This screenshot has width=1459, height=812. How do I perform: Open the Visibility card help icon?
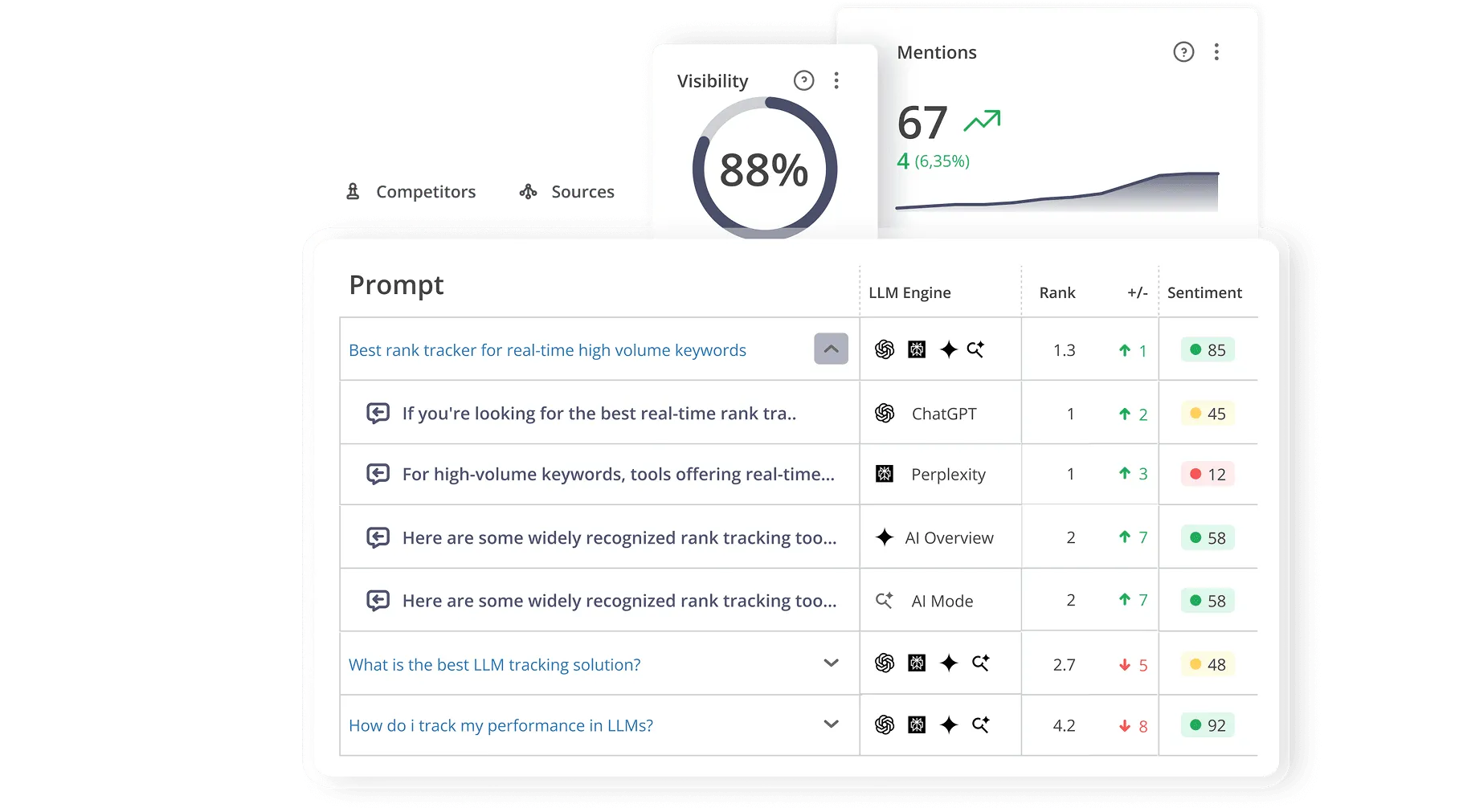pos(803,80)
